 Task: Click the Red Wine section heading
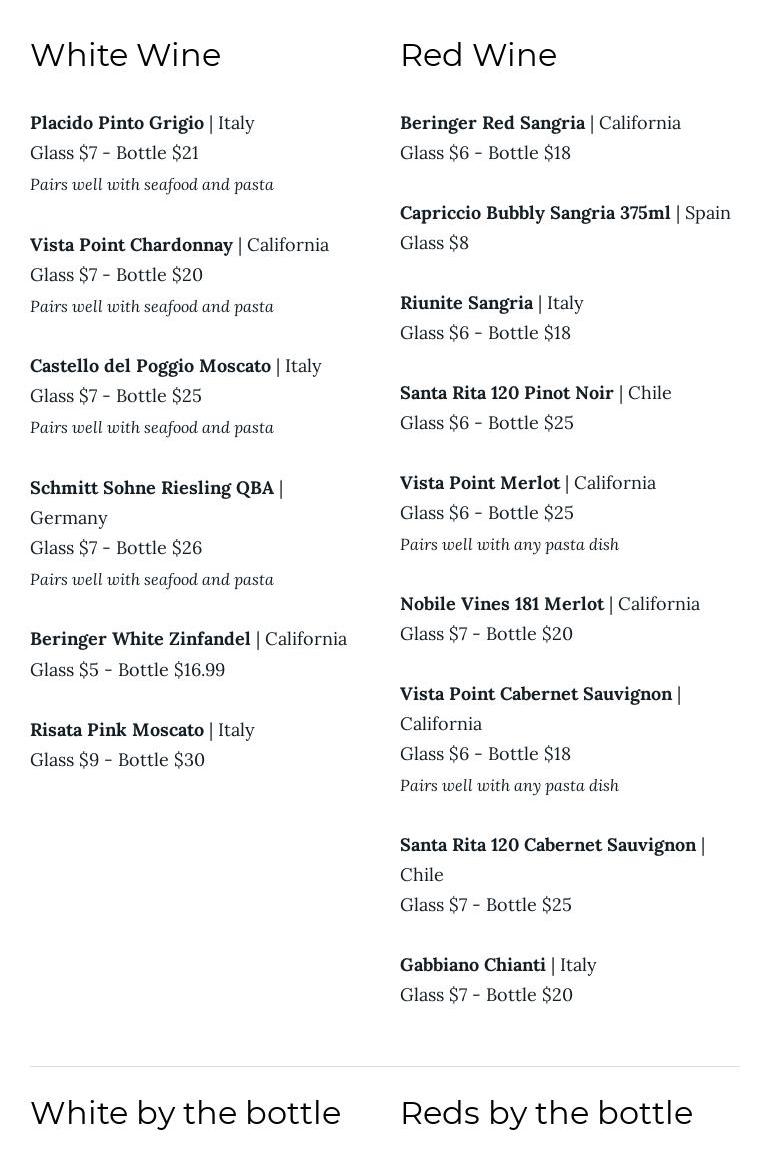click(x=478, y=55)
